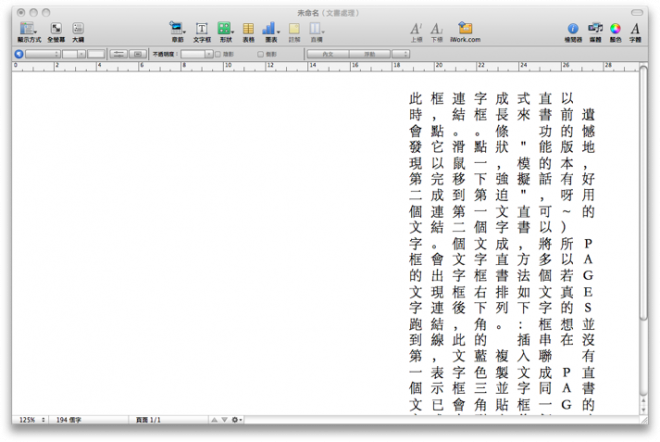This screenshot has height=442, width=660.
Task: Toggle the 倒影 reflection checkbox
Action: 260,53
